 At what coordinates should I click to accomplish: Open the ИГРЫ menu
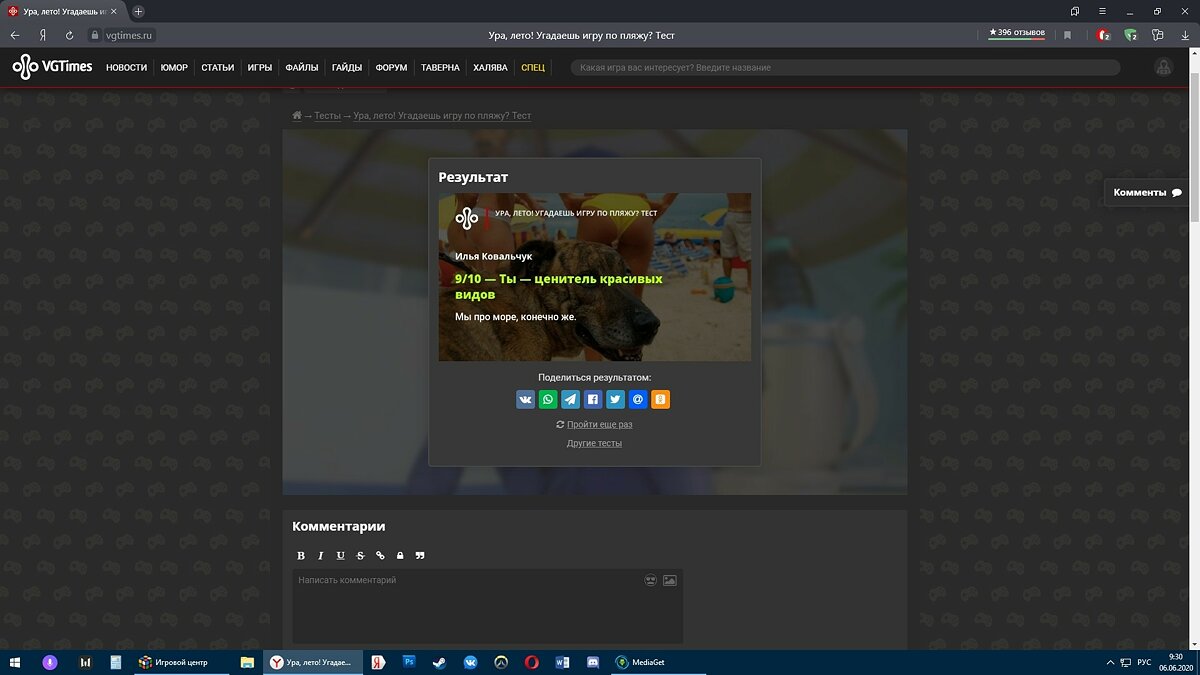[260, 68]
